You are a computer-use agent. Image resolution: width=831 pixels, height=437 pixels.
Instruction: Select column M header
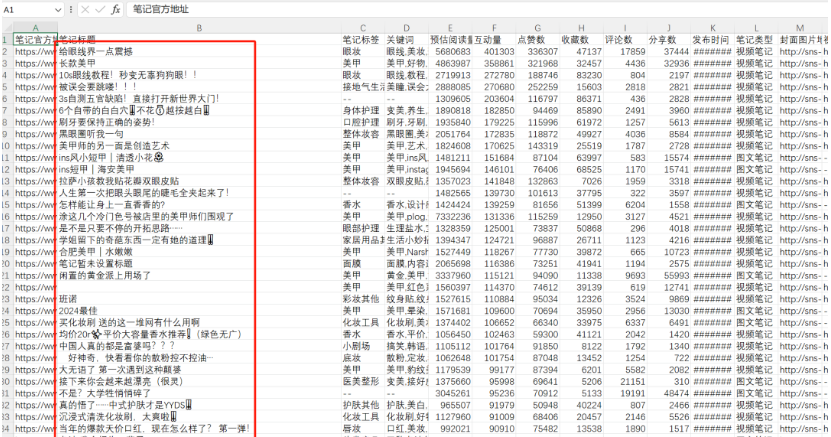800,28
